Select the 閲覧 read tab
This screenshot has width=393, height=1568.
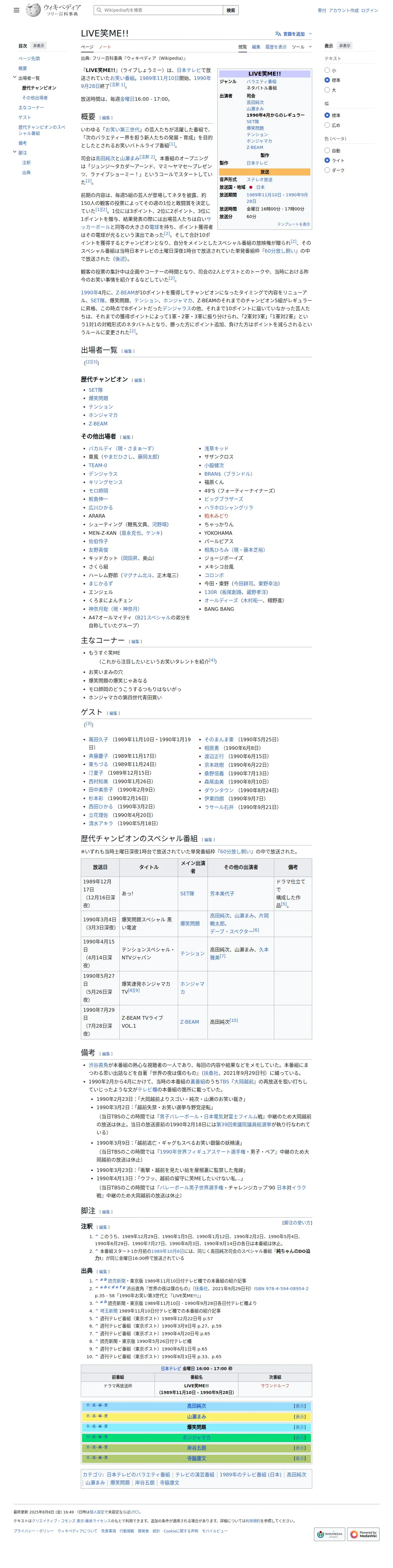point(243,47)
